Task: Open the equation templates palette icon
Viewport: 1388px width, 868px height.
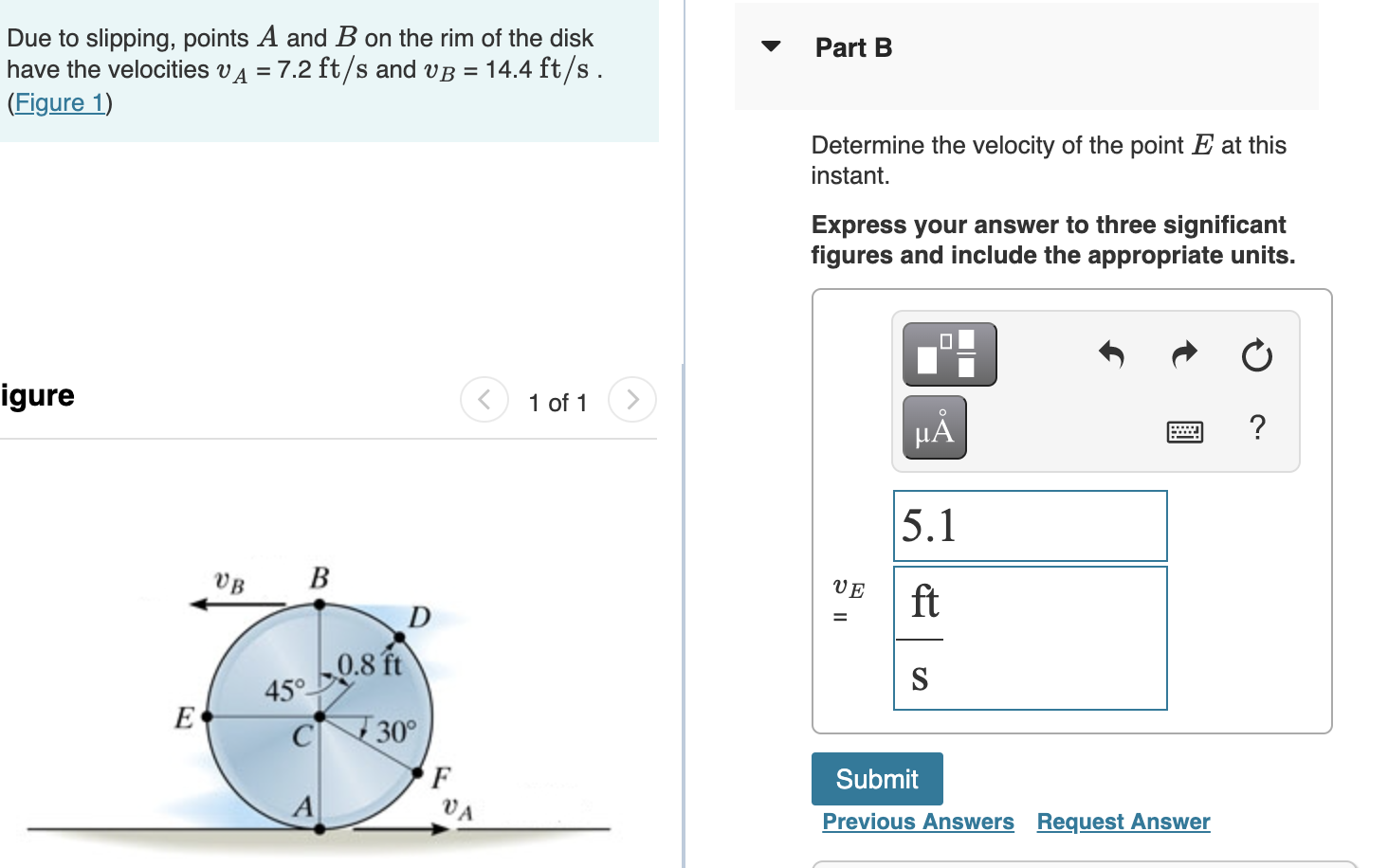Action: pos(949,353)
